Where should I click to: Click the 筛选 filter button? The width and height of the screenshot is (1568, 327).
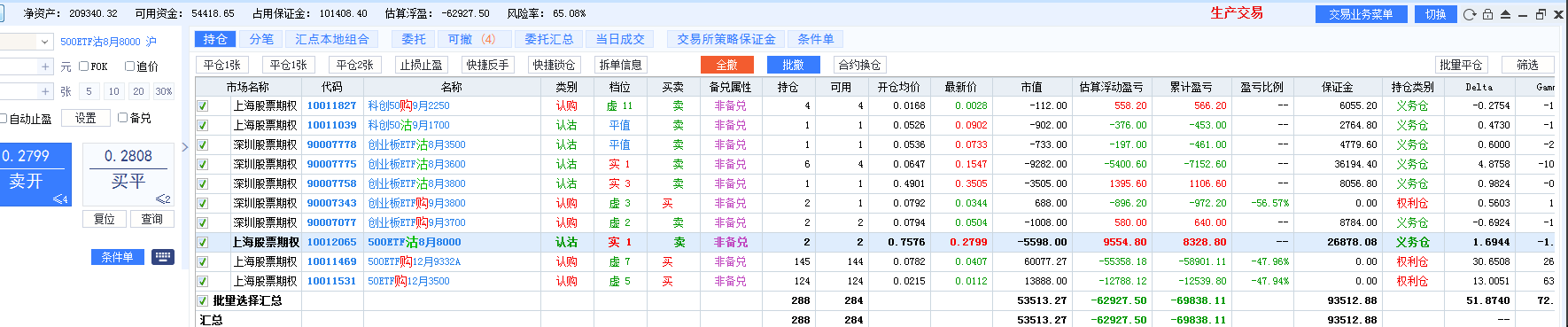coord(1528,65)
